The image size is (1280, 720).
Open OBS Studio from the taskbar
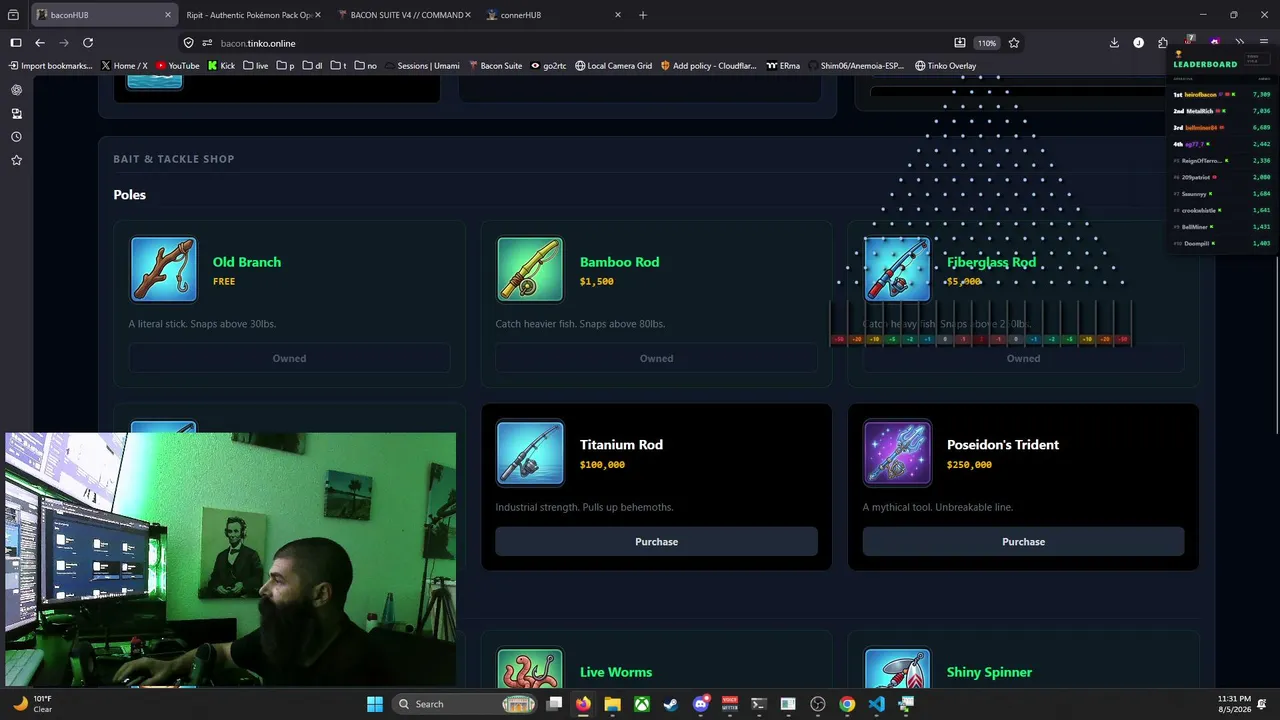(818, 704)
